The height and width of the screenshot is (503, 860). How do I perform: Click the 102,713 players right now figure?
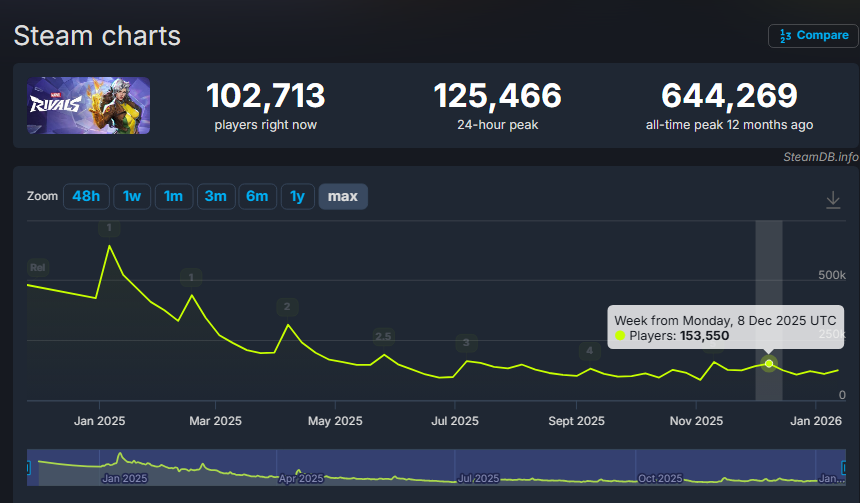click(265, 95)
